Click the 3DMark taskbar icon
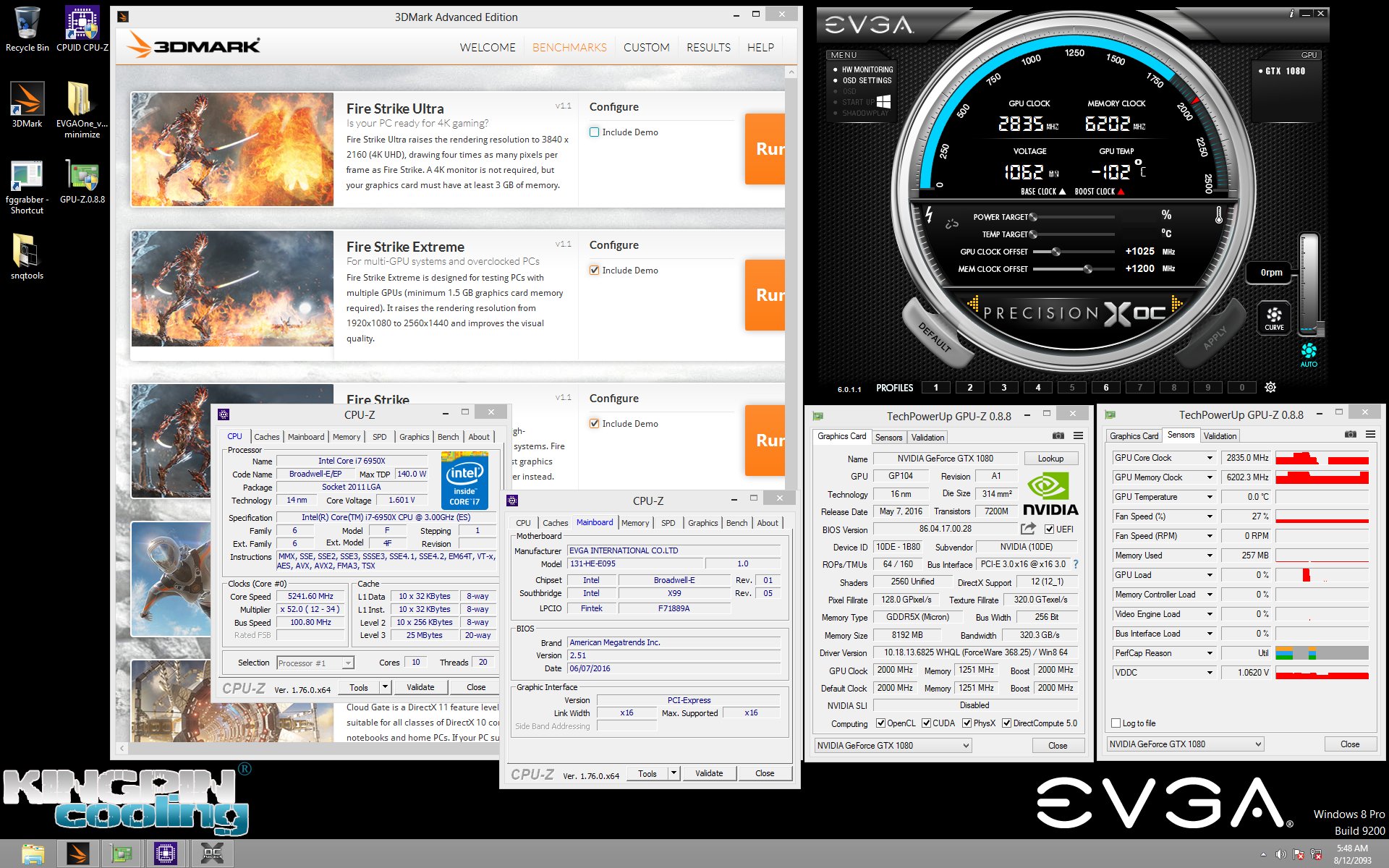The height and width of the screenshot is (868, 1389). tap(77, 854)
